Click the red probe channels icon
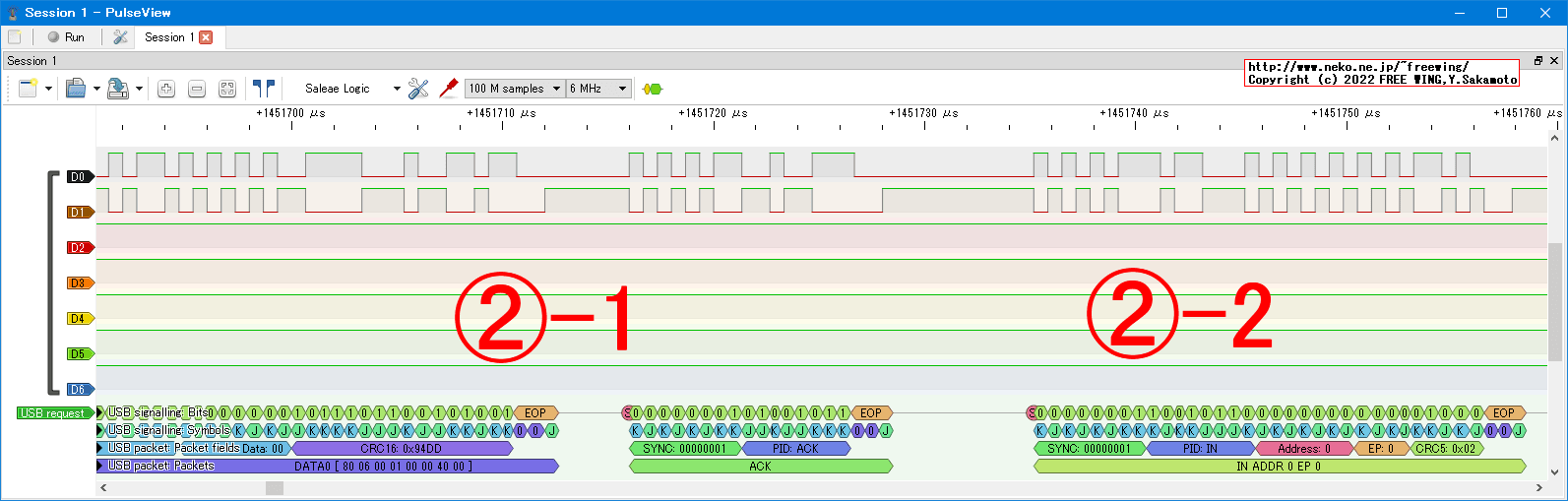The height and width of the screenshot is (501, 1568). click(x=449, y=89)
